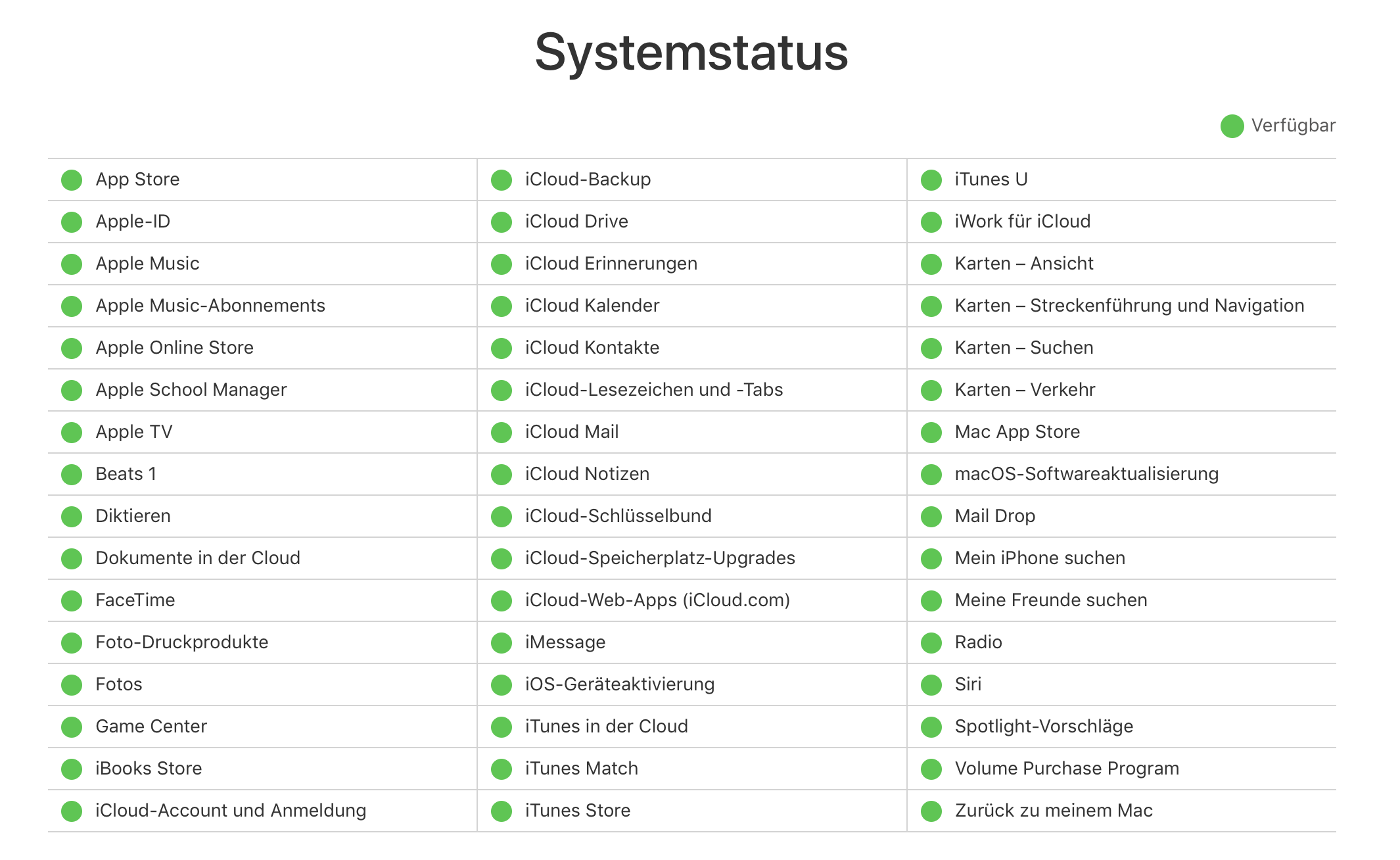Click the status indicator for FaceTime
The height and width of the screenshot is (860, 1400).
[72, 600]
